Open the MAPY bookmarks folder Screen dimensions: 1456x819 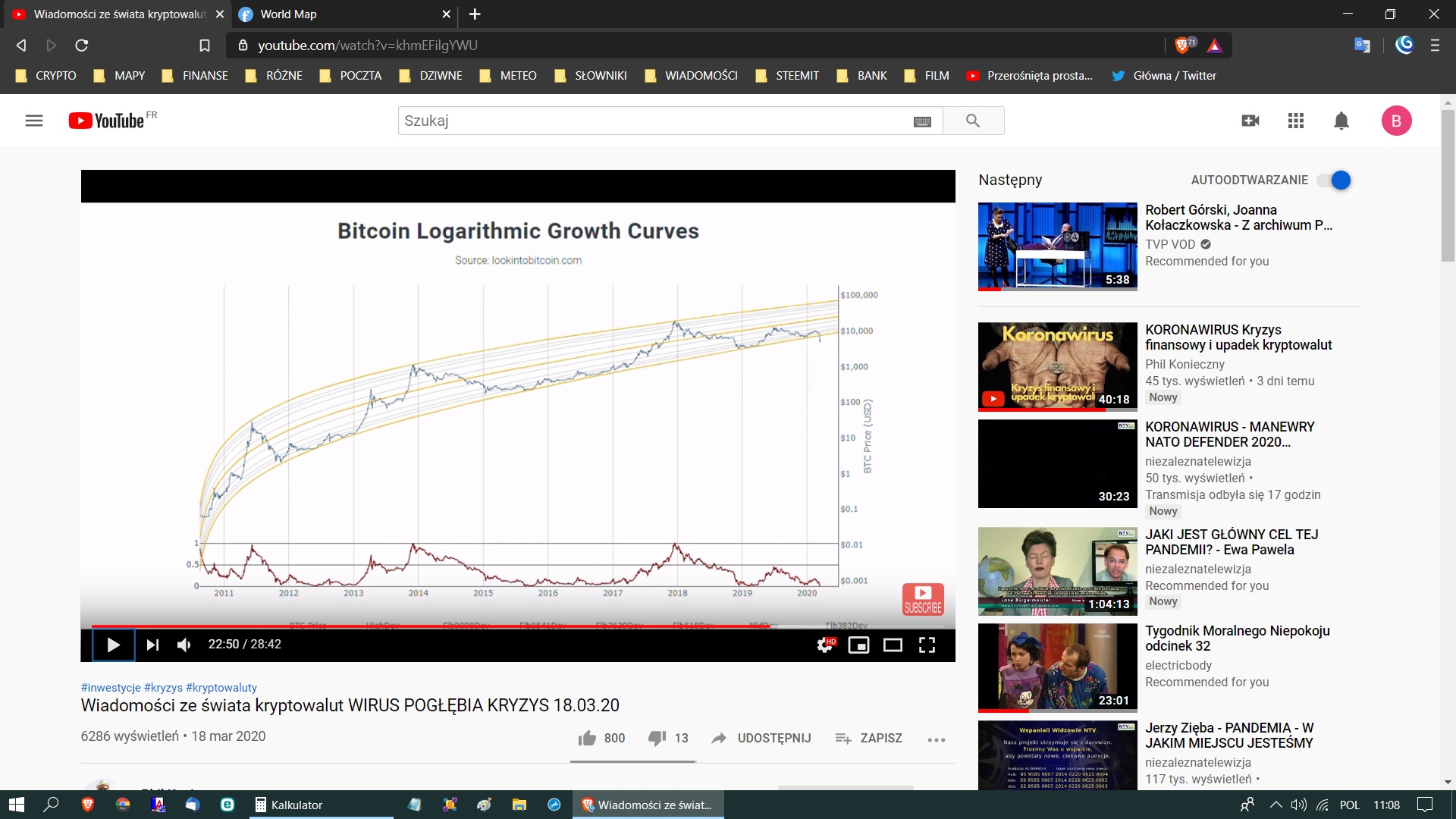tap(119, 76)
